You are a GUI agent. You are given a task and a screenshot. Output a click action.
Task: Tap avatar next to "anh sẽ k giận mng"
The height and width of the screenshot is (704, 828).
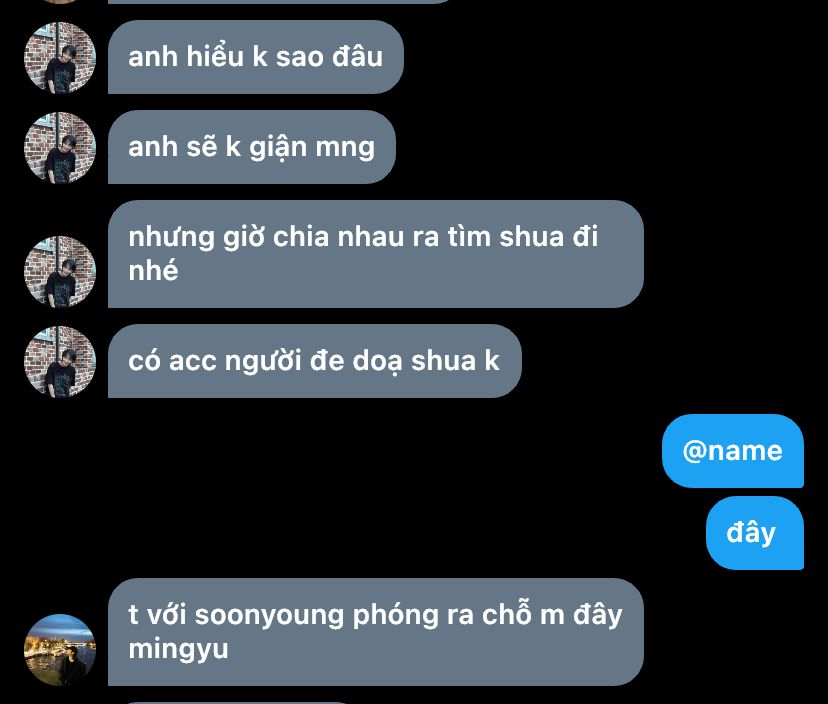(60, 147)
